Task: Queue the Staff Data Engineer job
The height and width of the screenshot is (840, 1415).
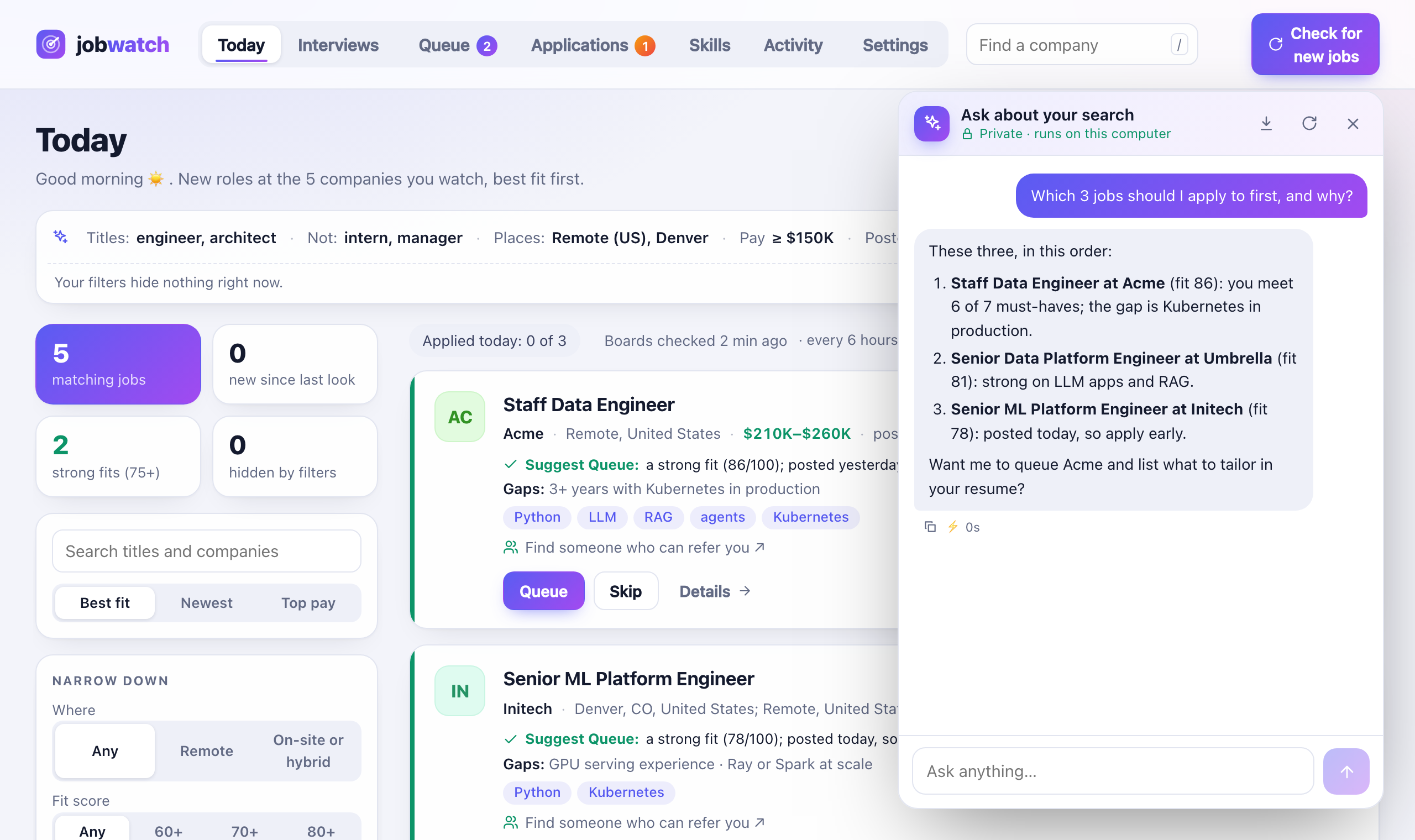Action: 543,590
